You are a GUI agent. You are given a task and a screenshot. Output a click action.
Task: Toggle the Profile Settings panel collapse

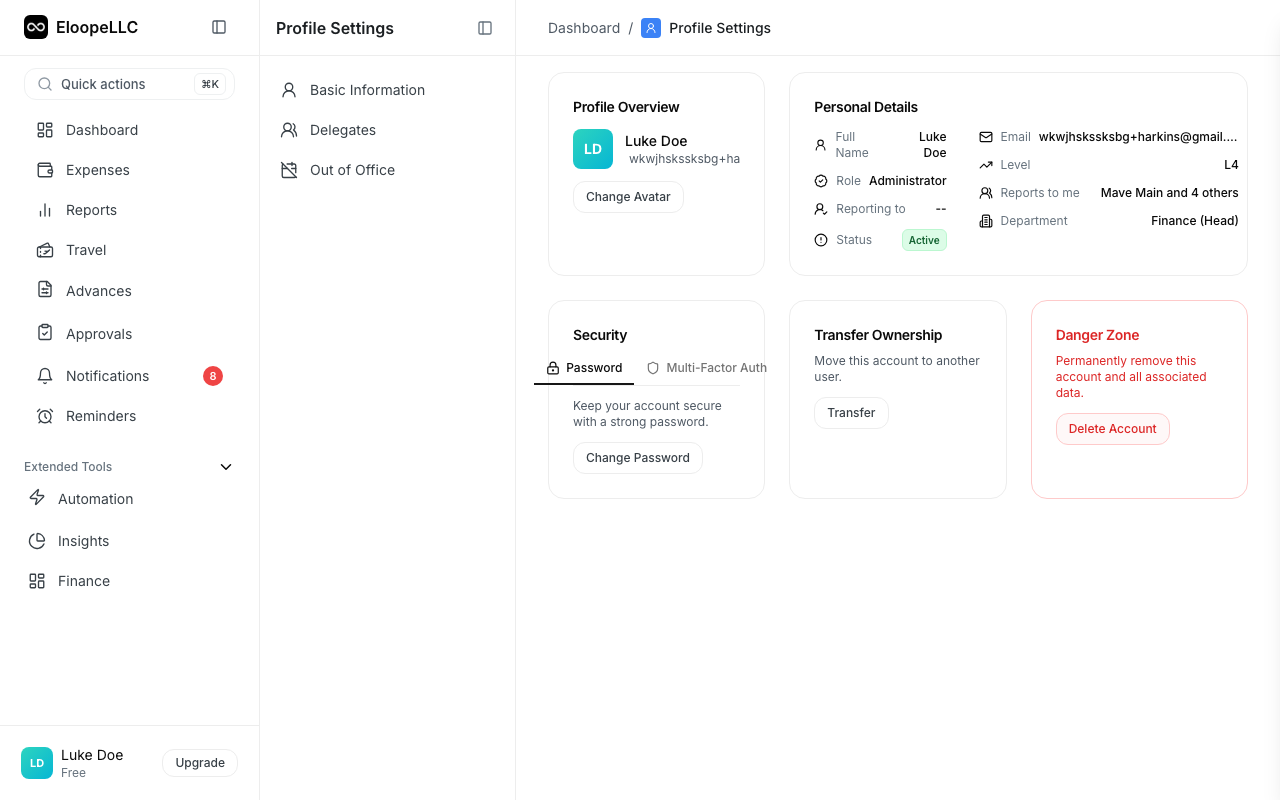(x=485, y=28)
